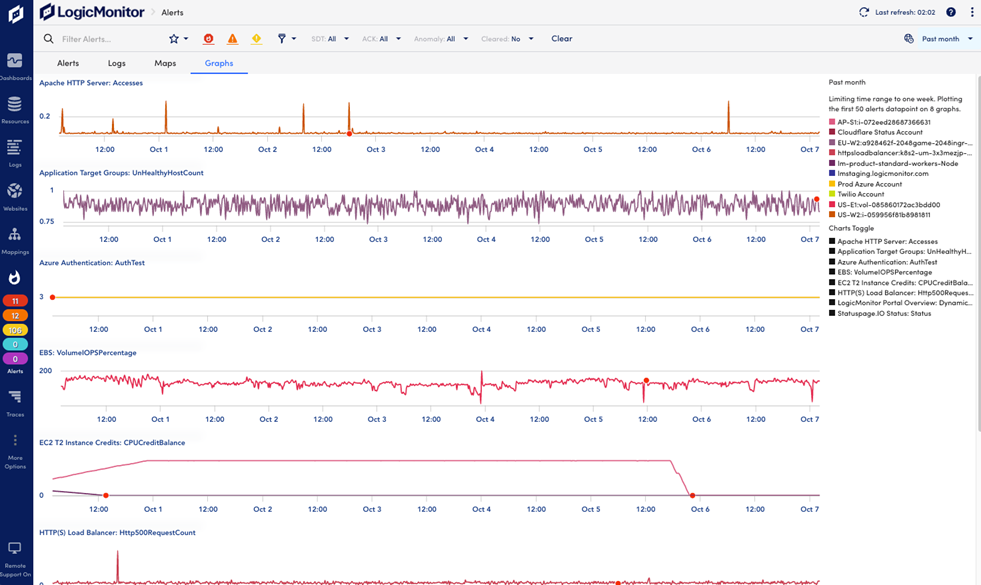Click alert dot on Azure Authentication graph
The image size is (981, 585).
pyautogui.click(x=53, y=297)
